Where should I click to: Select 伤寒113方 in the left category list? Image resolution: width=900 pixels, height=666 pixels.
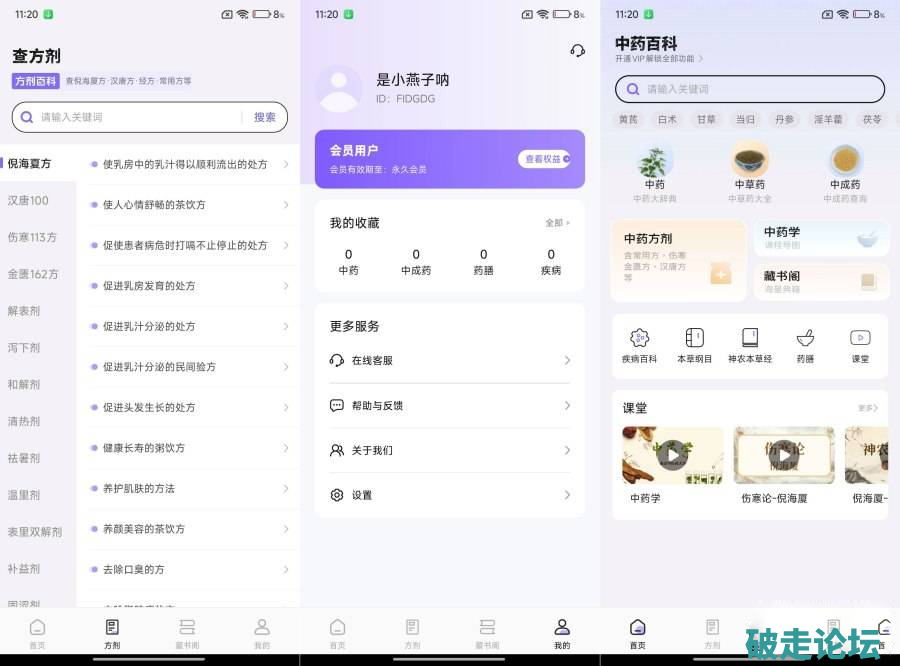pos(33,237)
